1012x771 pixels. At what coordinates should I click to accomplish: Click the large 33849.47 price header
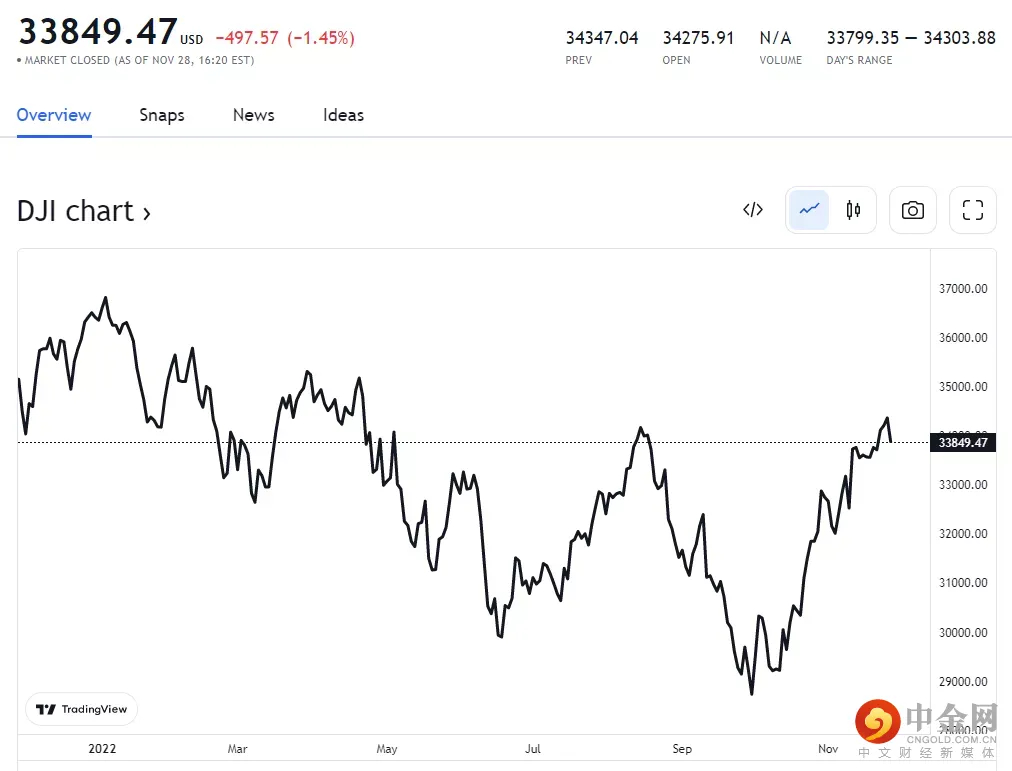98,32
